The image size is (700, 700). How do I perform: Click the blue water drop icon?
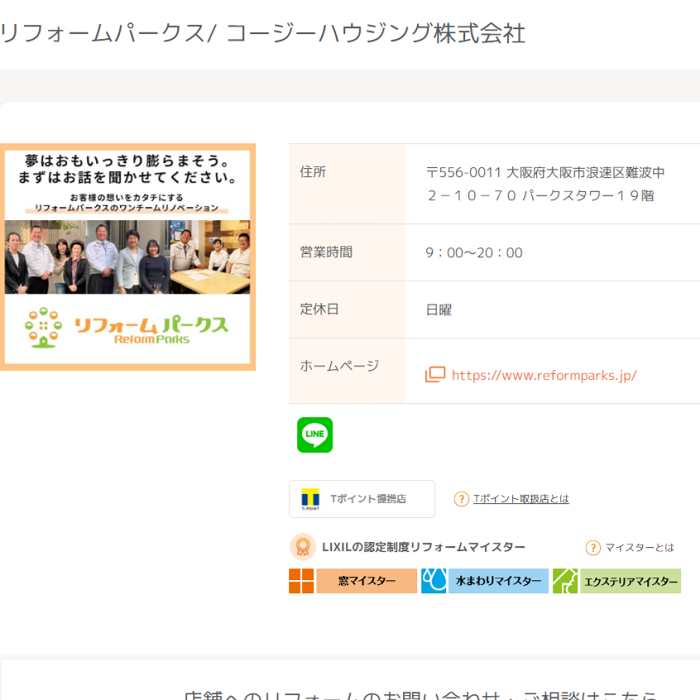point(434,581)
